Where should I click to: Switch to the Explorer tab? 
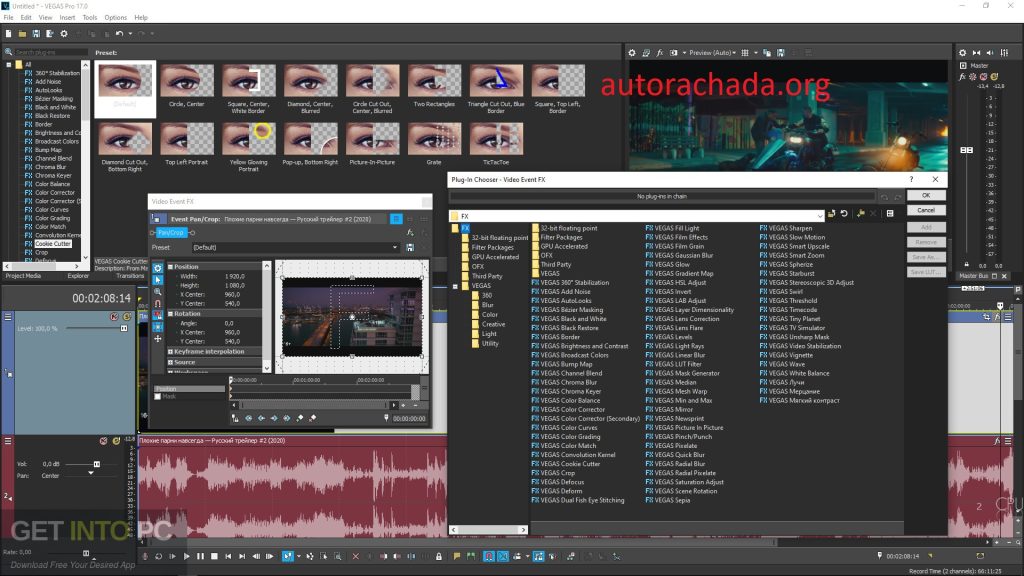click(x=78, y=276)
